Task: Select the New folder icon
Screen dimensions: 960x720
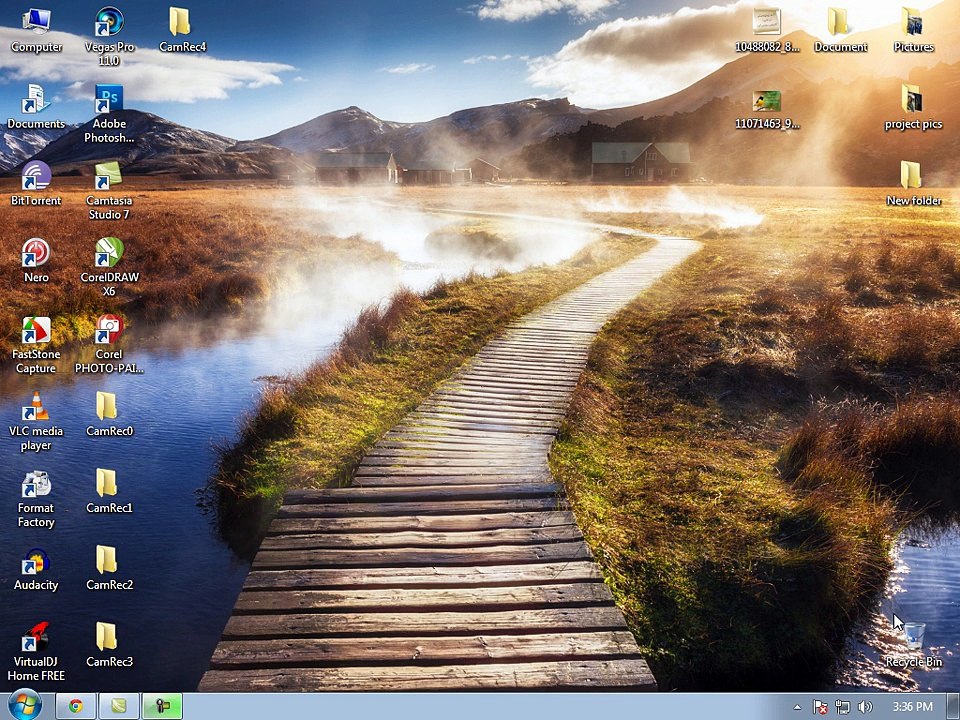Action: coord(913,184)
